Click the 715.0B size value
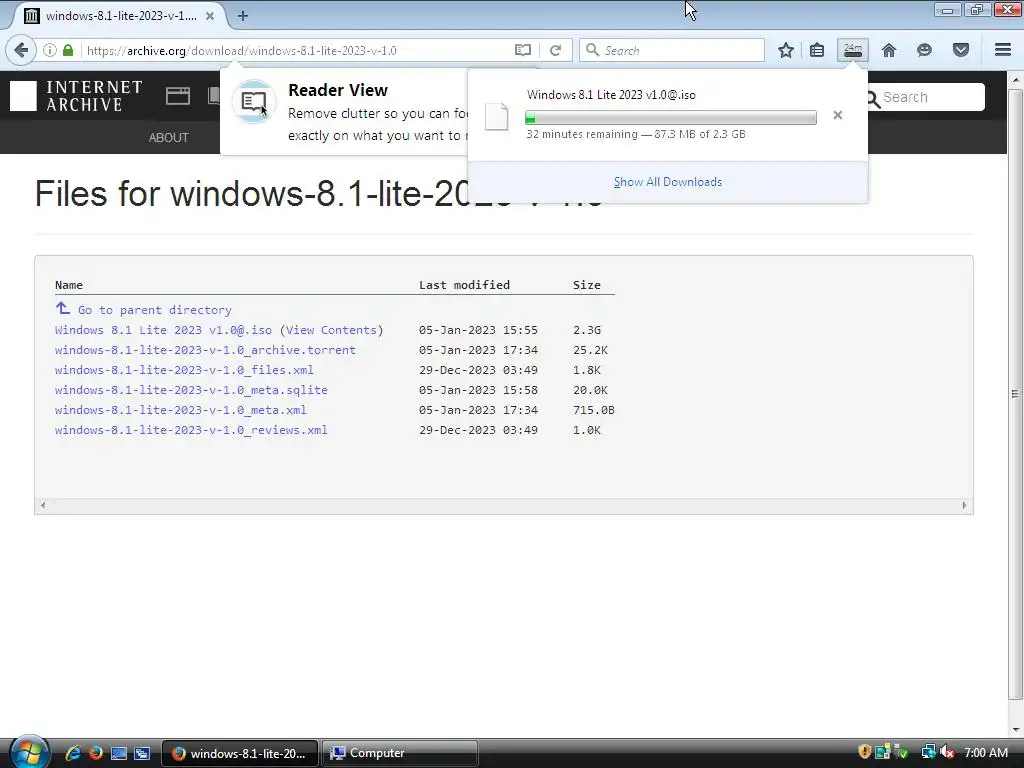 [x=594, y=410]
